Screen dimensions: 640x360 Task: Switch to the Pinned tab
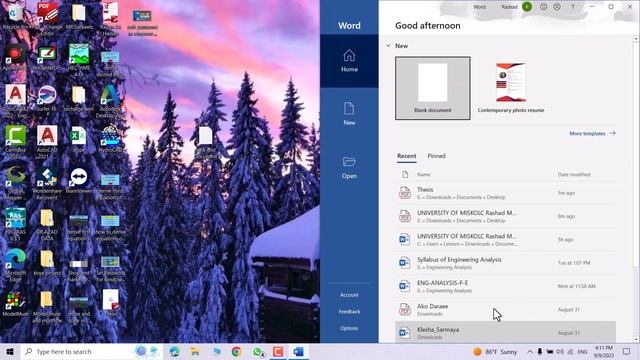[x=436, y=156]
